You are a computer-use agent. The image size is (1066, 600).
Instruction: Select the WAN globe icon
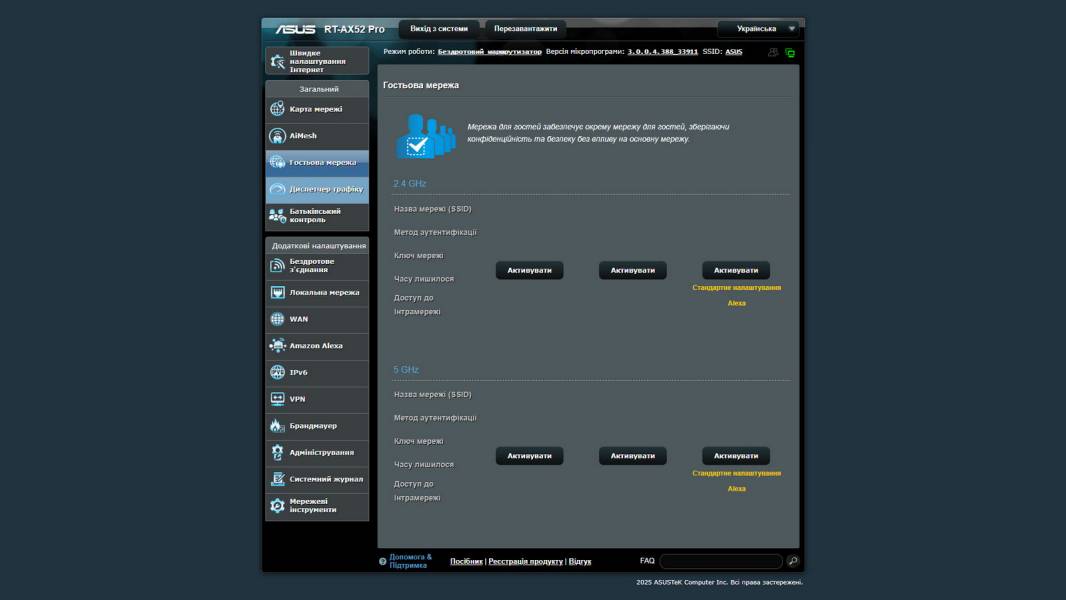pos(278,319)
